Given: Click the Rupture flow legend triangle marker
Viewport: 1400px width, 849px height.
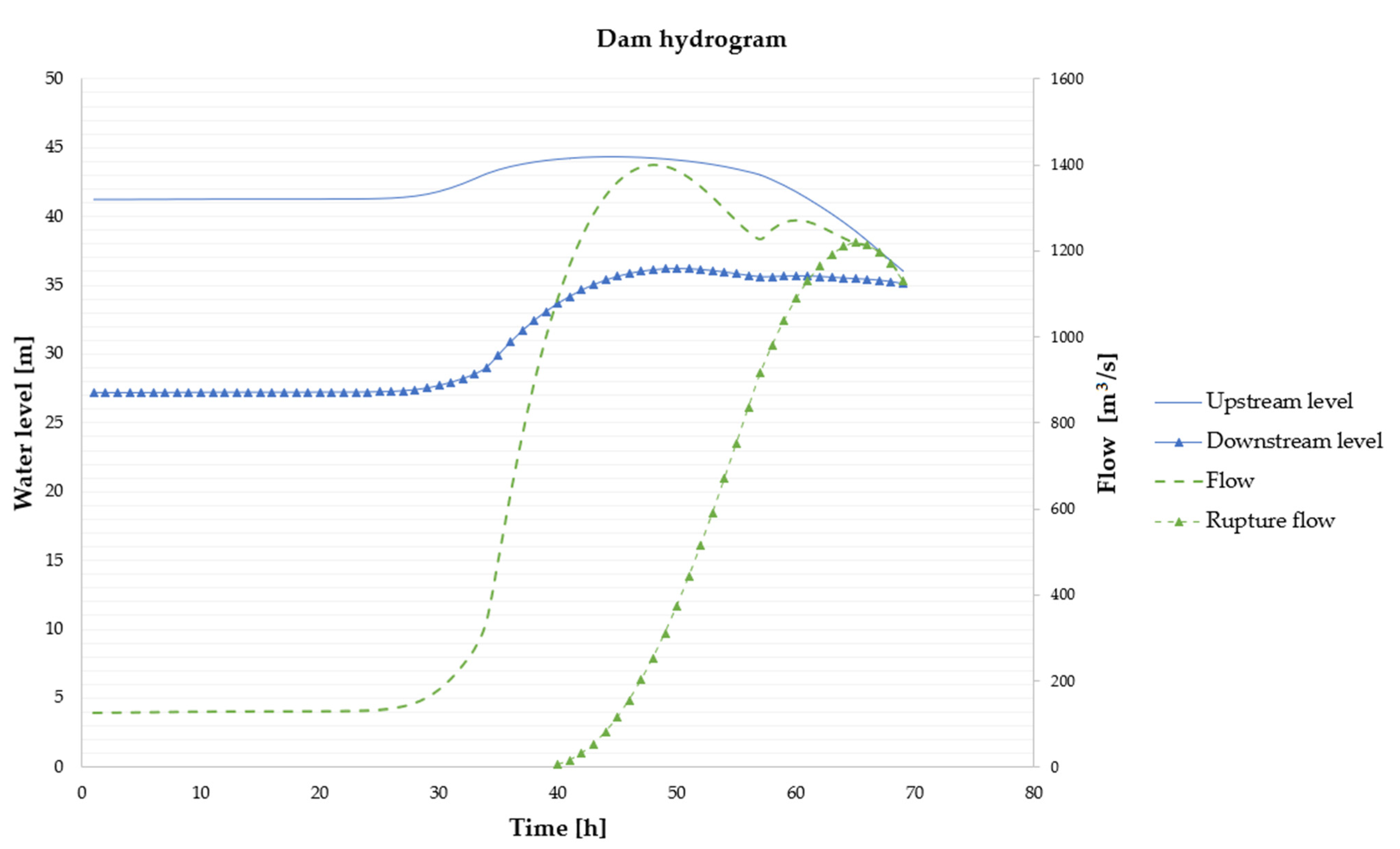Looking at the screenshot, I should tap(1178, 521).
